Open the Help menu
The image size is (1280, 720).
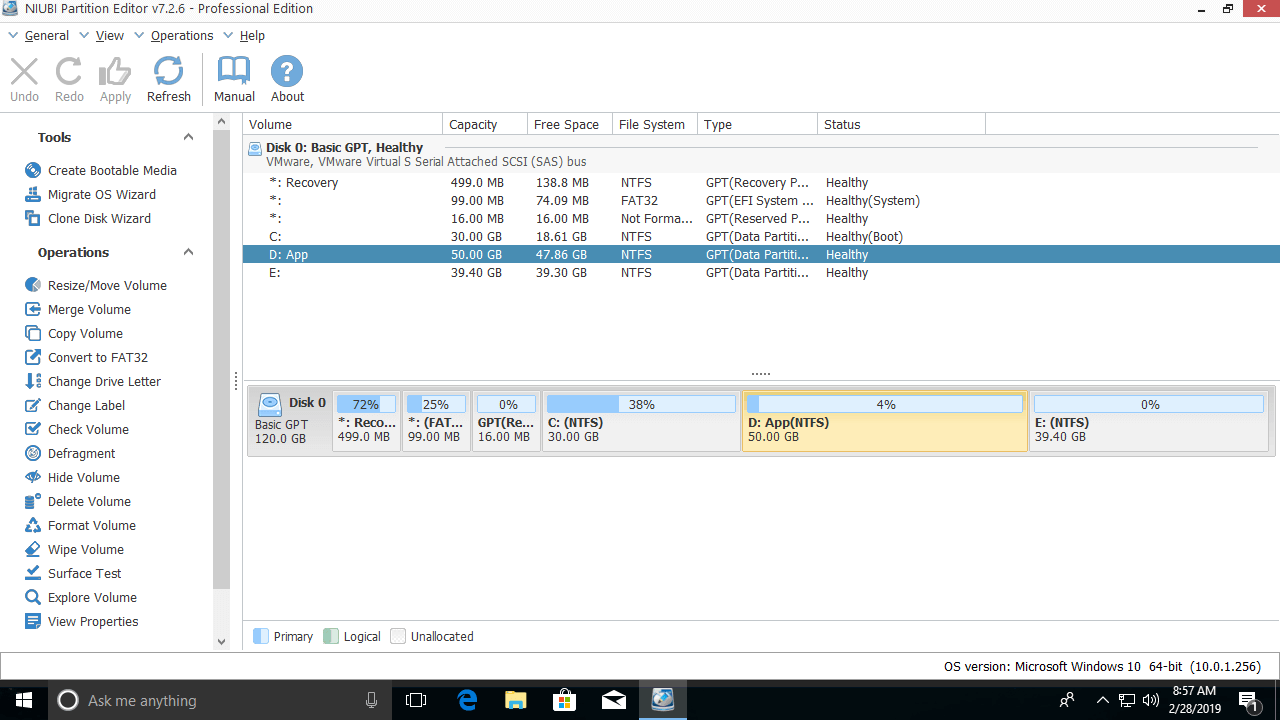[x=252, y=36]
